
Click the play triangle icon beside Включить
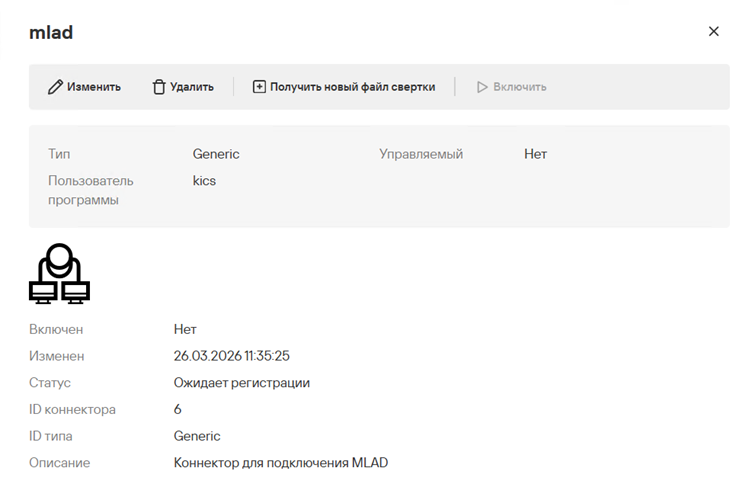[481, 87]
